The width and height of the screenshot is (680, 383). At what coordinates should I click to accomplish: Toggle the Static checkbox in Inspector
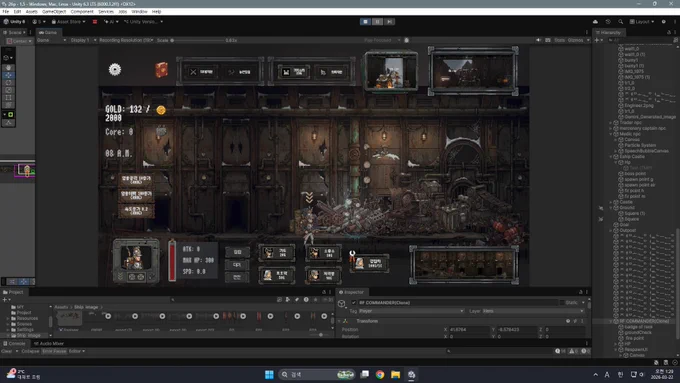(x=562, y=303)
